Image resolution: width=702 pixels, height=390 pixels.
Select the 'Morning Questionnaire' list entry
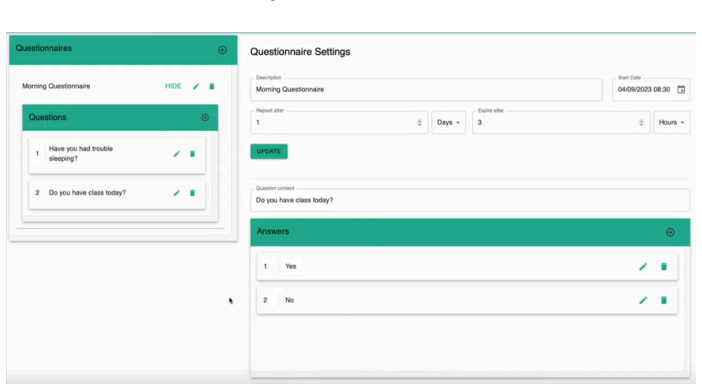56,86
